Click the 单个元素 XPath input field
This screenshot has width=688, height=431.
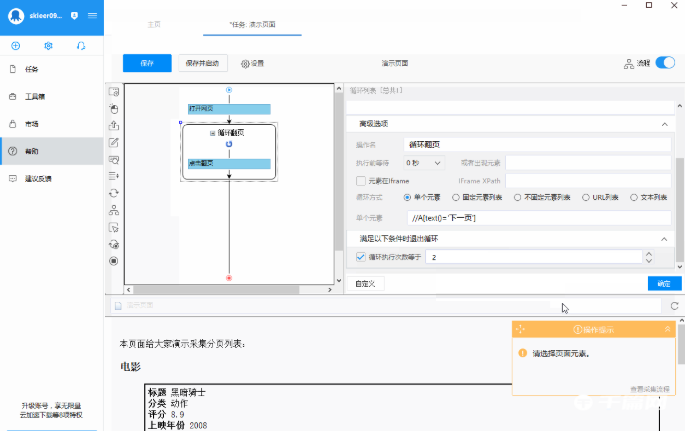tap(539, 218)
